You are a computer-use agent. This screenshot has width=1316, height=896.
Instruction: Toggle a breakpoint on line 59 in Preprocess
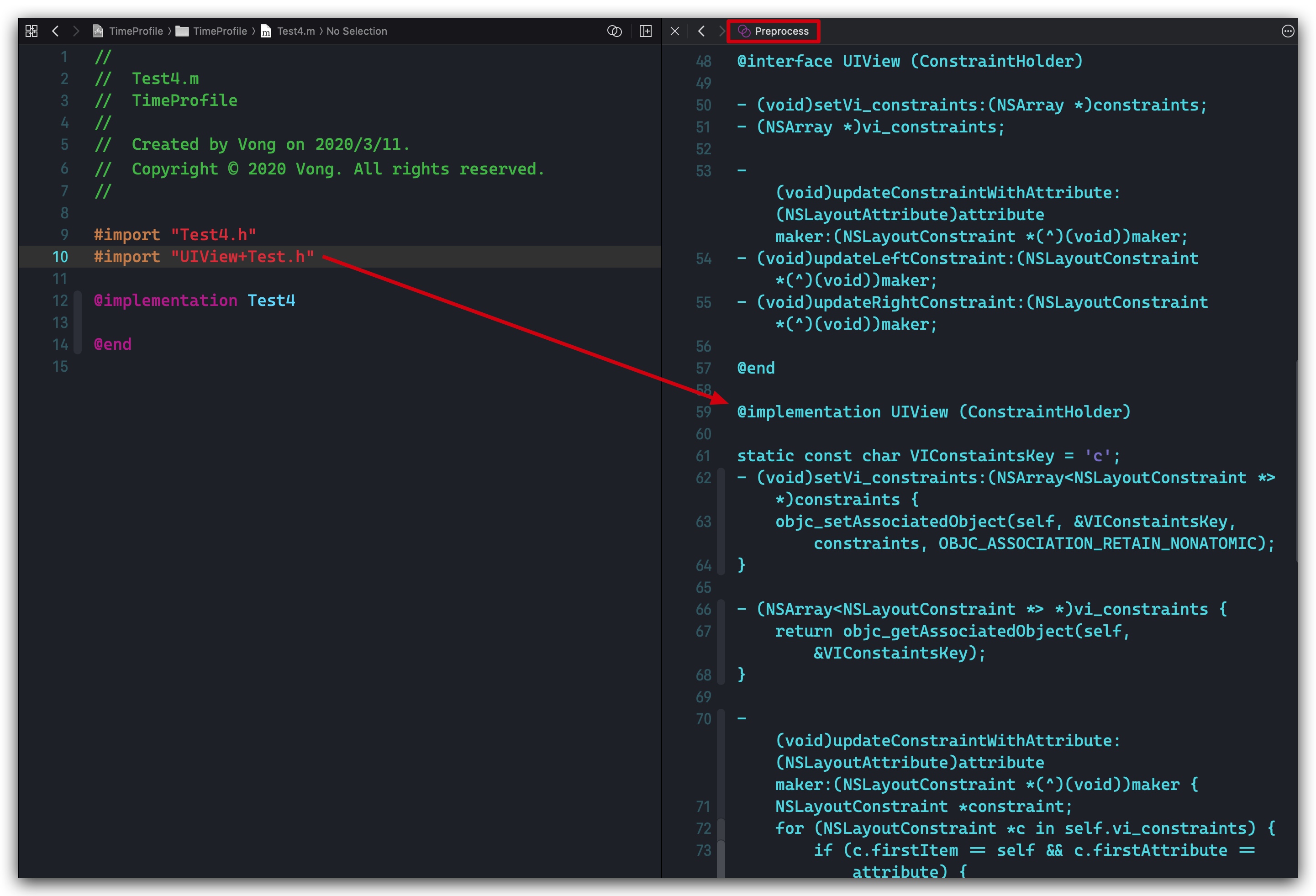click(703, 412)
